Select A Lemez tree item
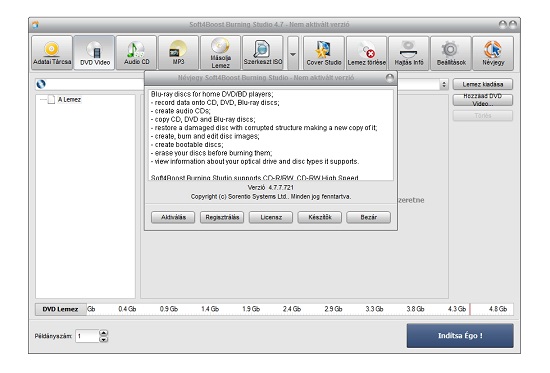550x373 pixels. pos(69,100)
